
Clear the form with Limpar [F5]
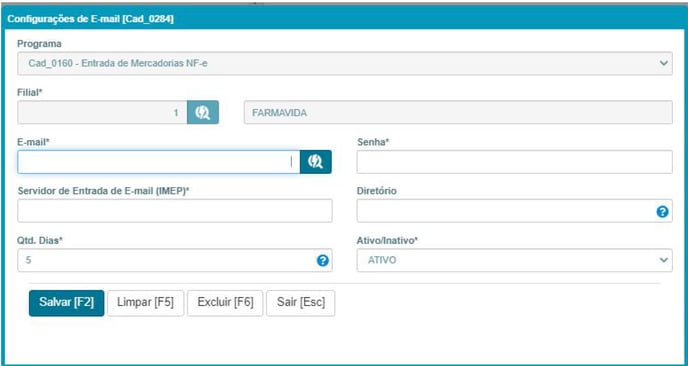[146, 303]
